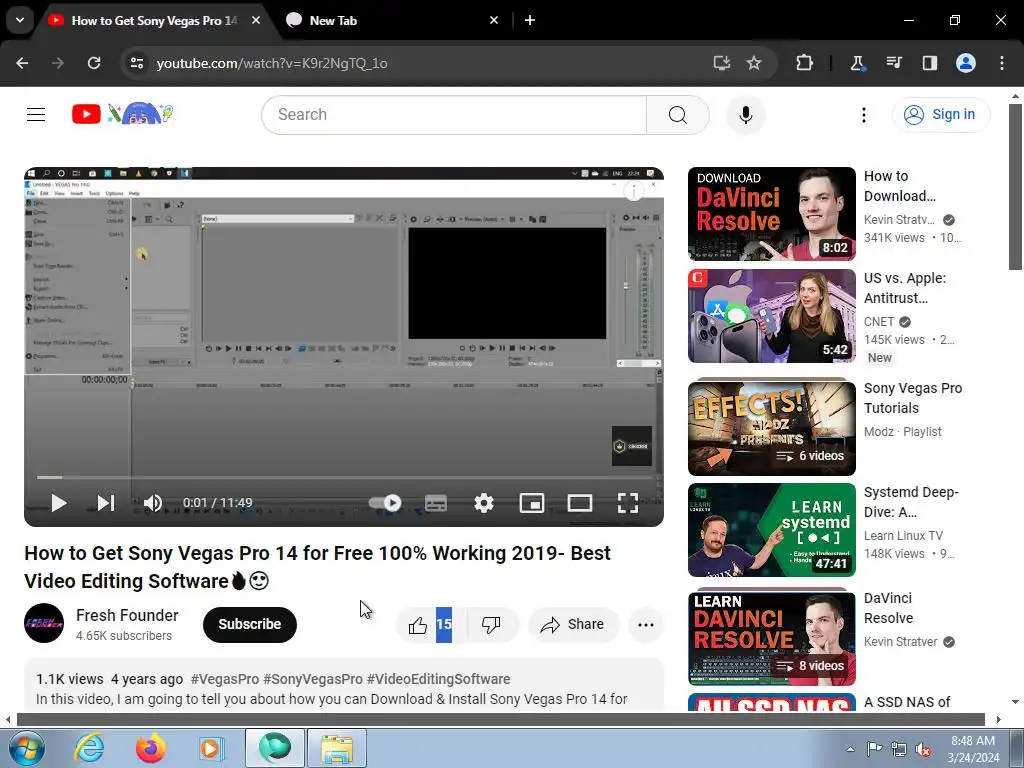Open DaVinci Resolve download video thumbnail

pos(771,214)
